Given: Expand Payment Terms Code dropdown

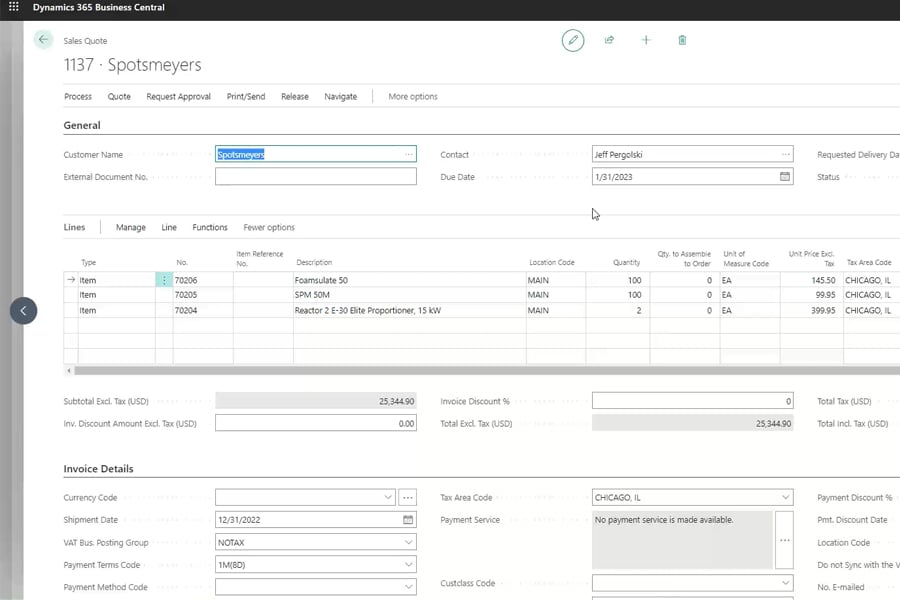Looking at the screenshot, I should [408, 564].
